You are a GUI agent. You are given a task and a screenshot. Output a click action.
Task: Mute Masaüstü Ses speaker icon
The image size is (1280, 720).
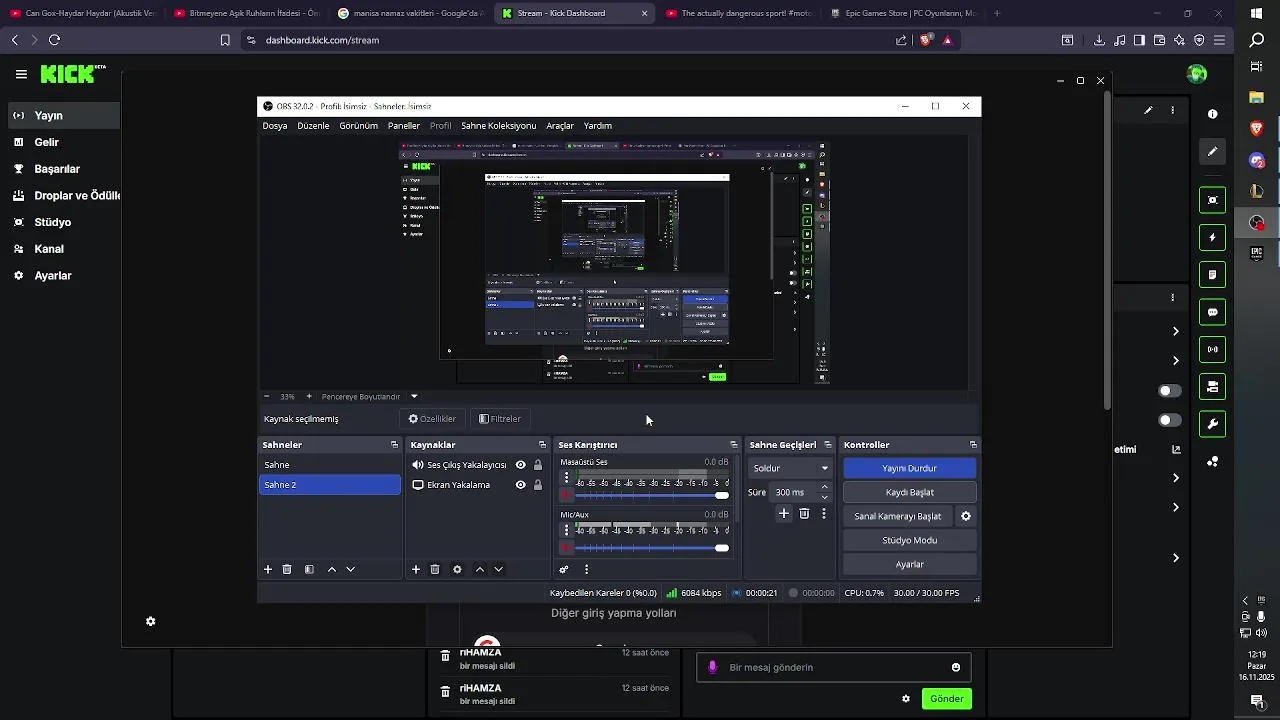[x=566, y=494]
